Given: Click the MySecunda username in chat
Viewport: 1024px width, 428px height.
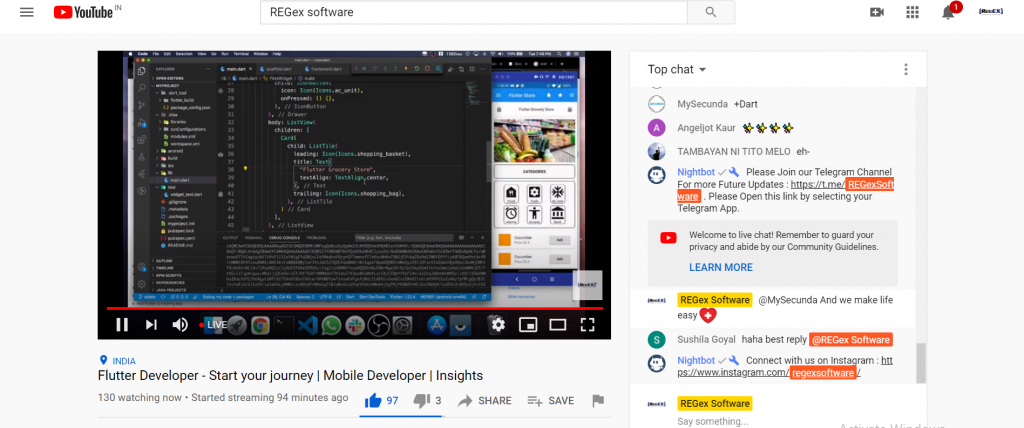Looking at the screenshot, I should 701,104.
